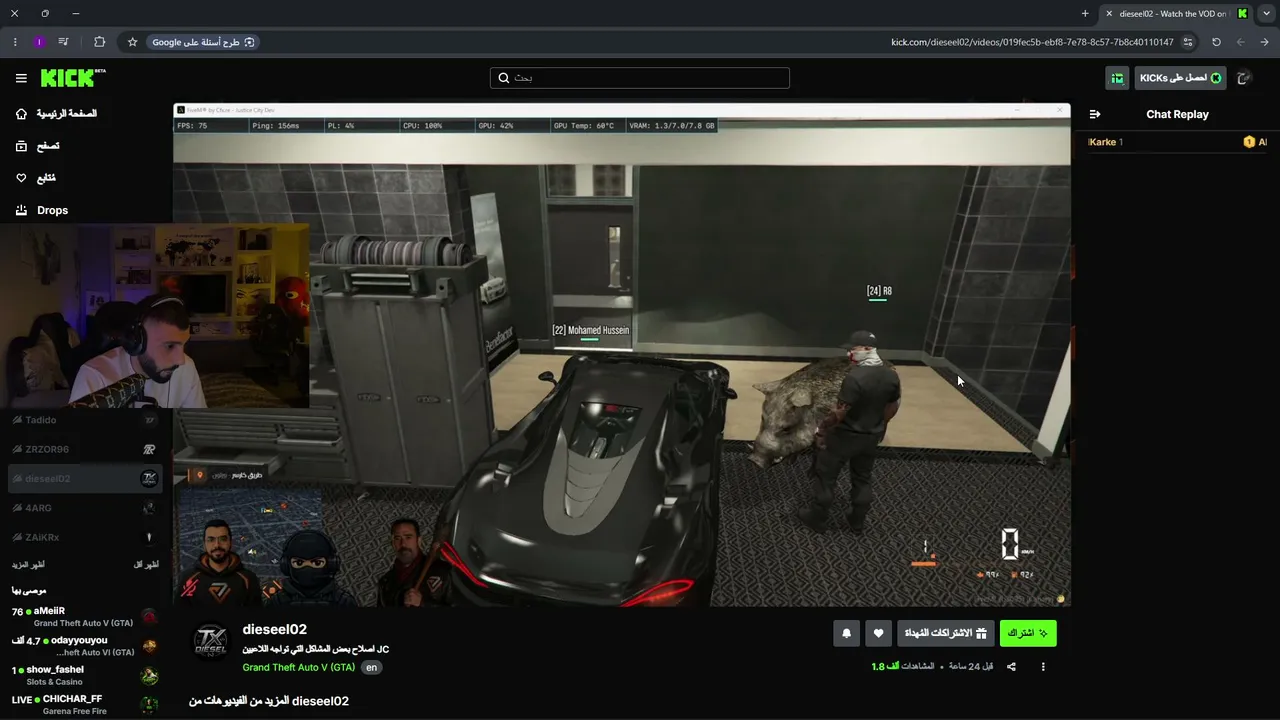Screen dimensions: 1280x720
Task: Click the Karke chat gifter entry
Action: point(1105,142)
